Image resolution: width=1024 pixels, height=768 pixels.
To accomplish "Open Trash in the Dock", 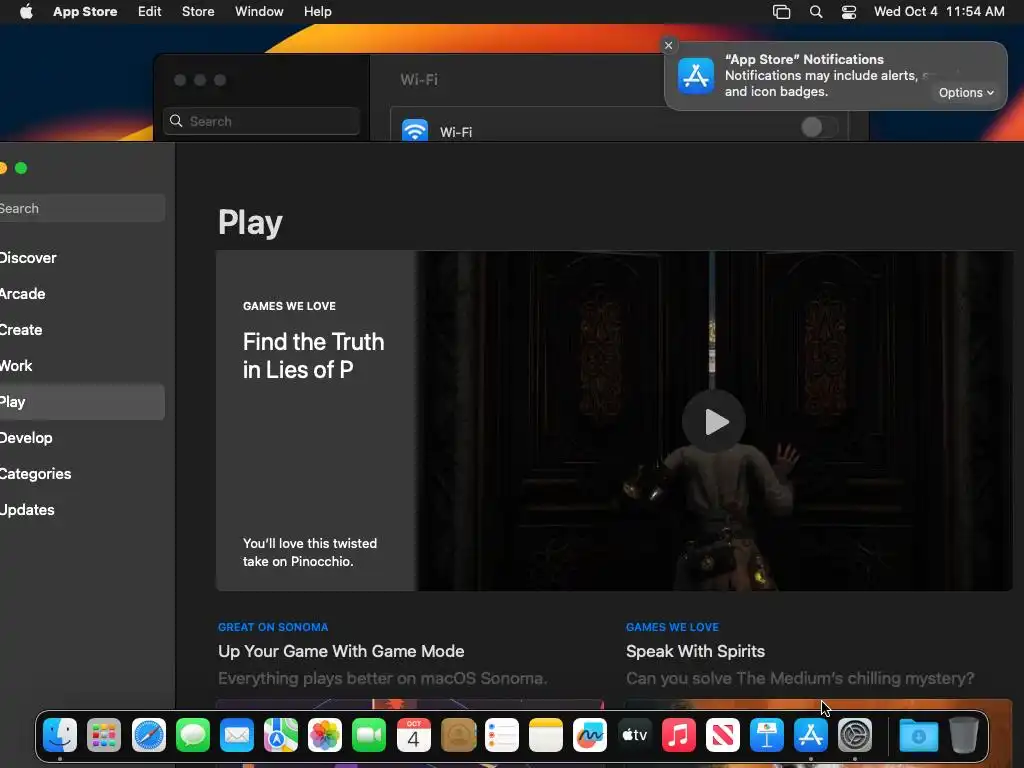I will [963, 735].
